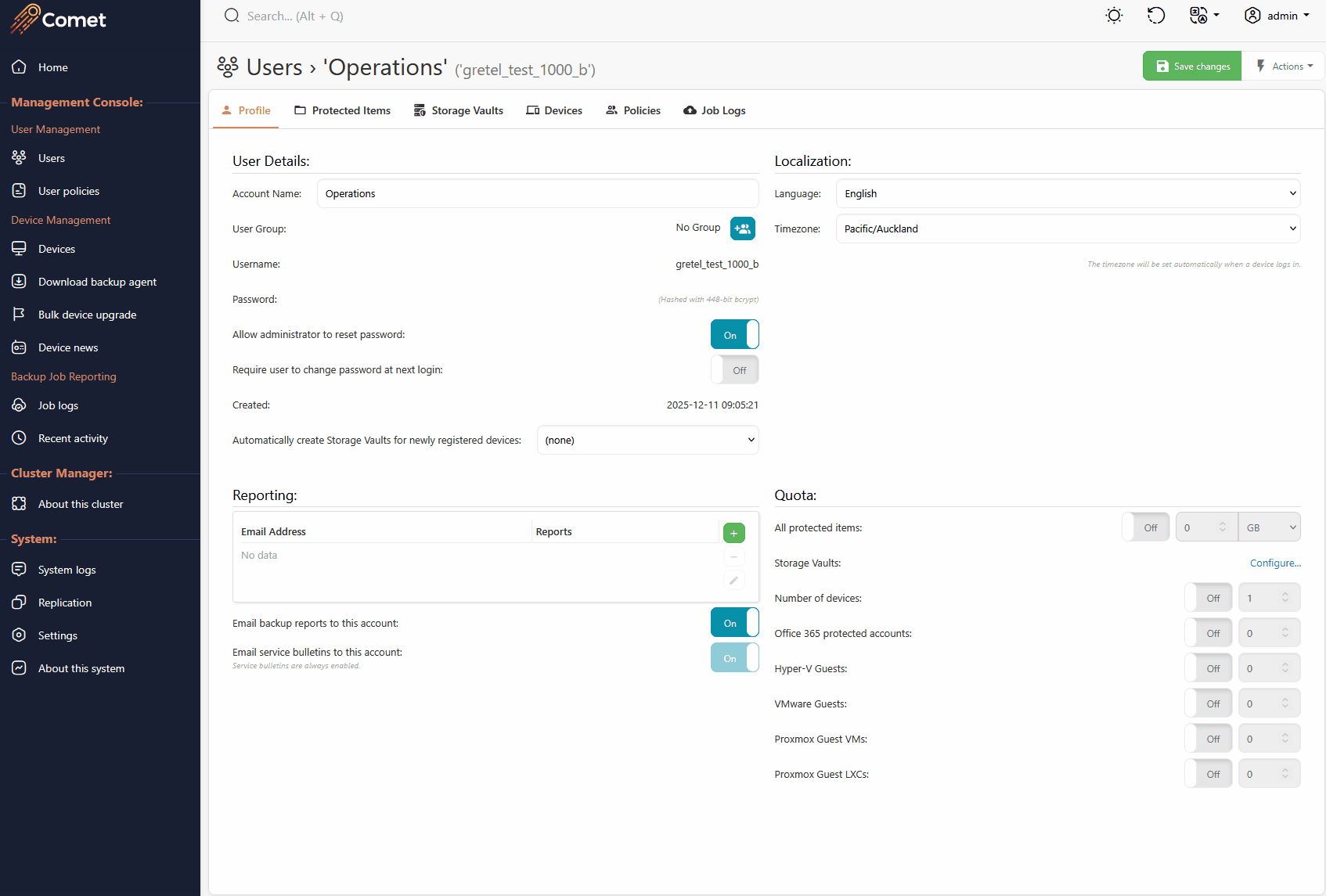Expand the Language dropdown
1326x896 pixels.
click(x=1068, y=193)
